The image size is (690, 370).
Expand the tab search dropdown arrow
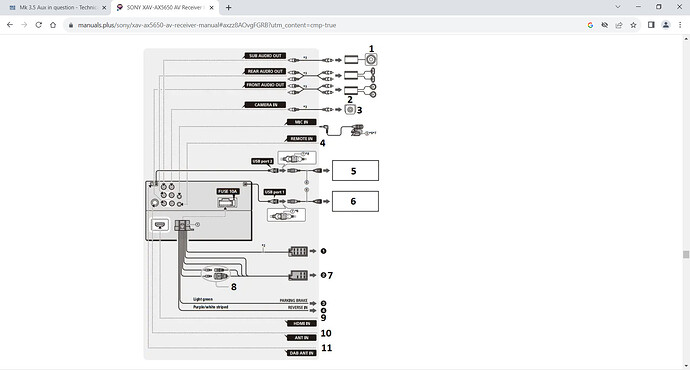pos(618,7)
